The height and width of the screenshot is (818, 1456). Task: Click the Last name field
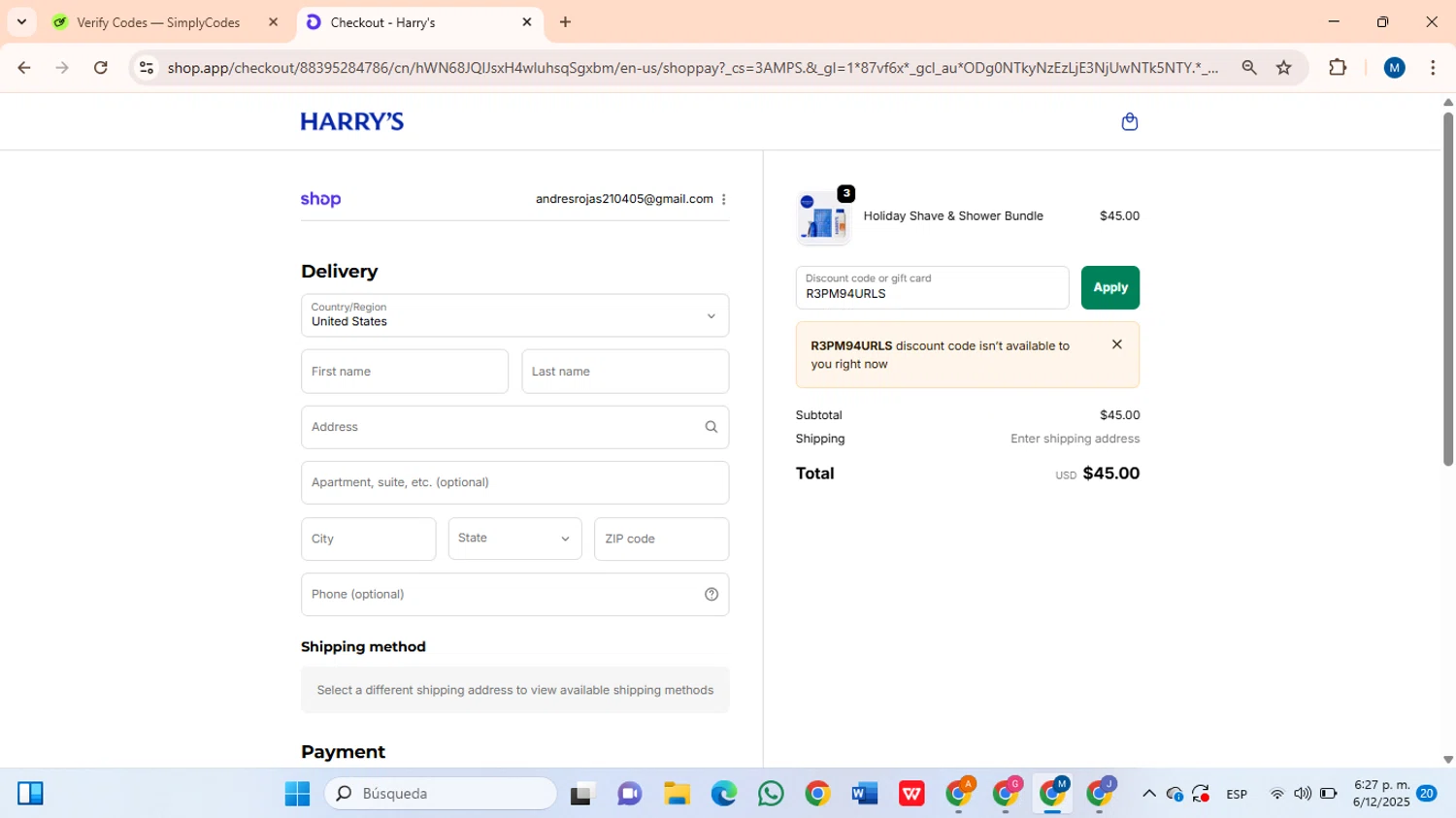pyautogui.click(x=625, y=372)
